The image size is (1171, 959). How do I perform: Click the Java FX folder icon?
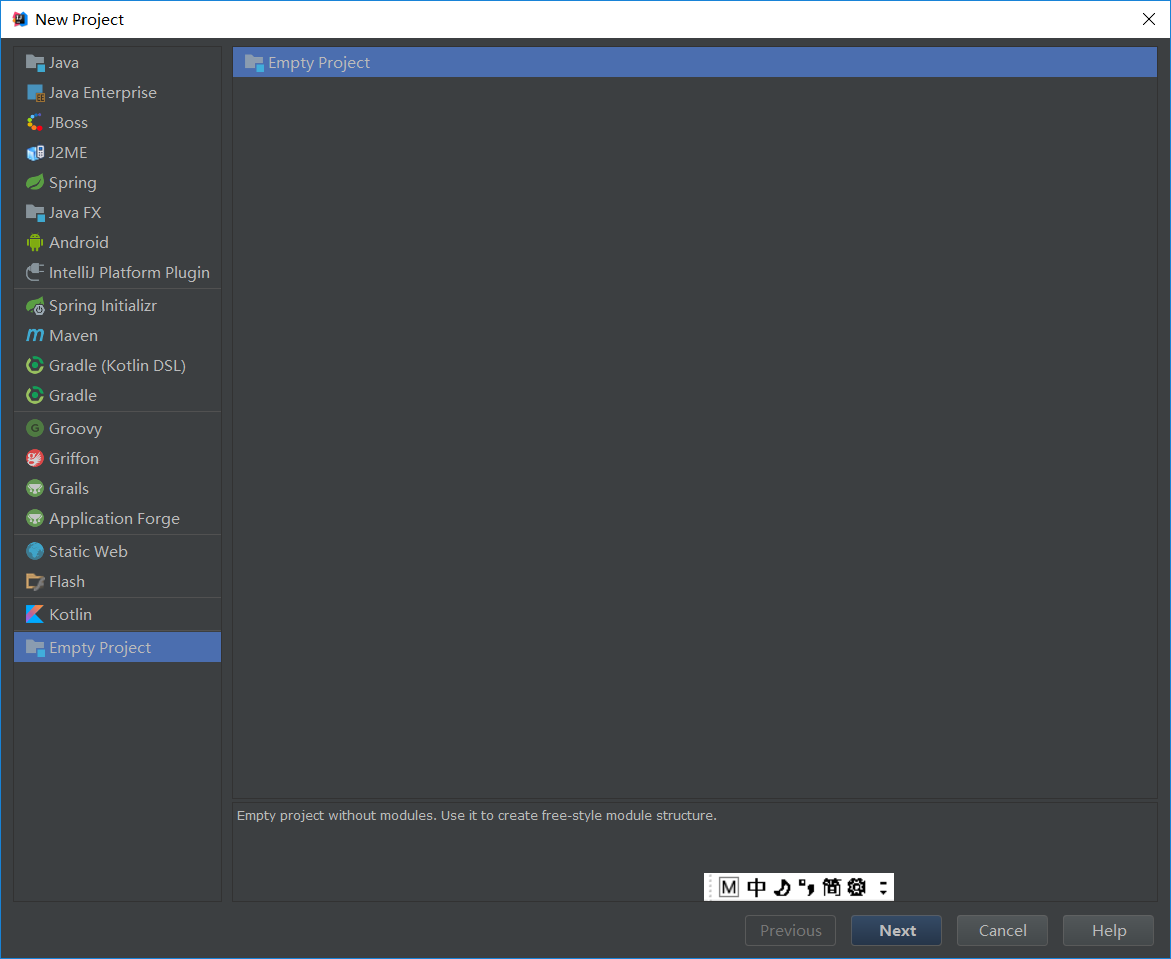coord(34,213)
